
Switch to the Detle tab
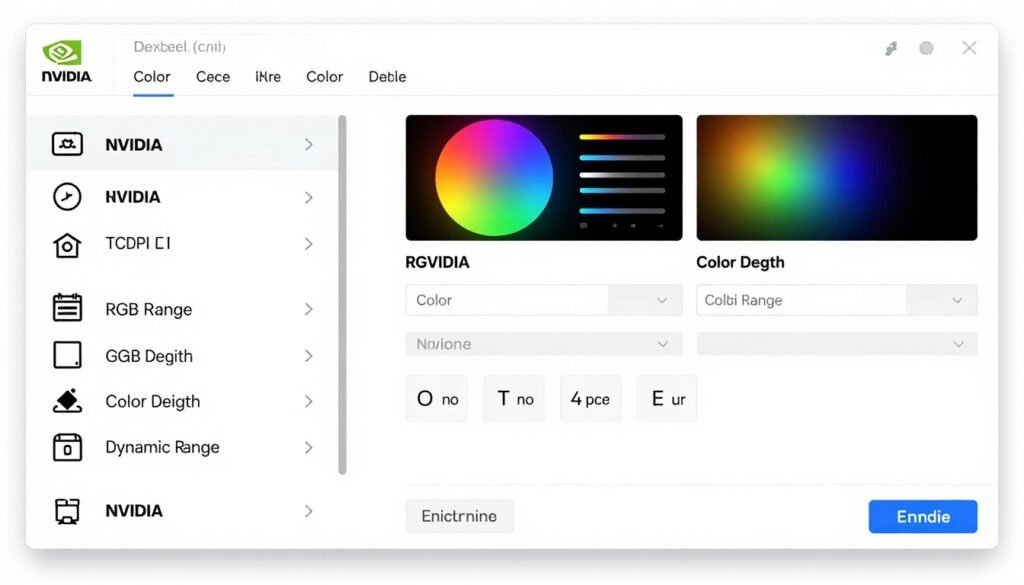(387, 77)
